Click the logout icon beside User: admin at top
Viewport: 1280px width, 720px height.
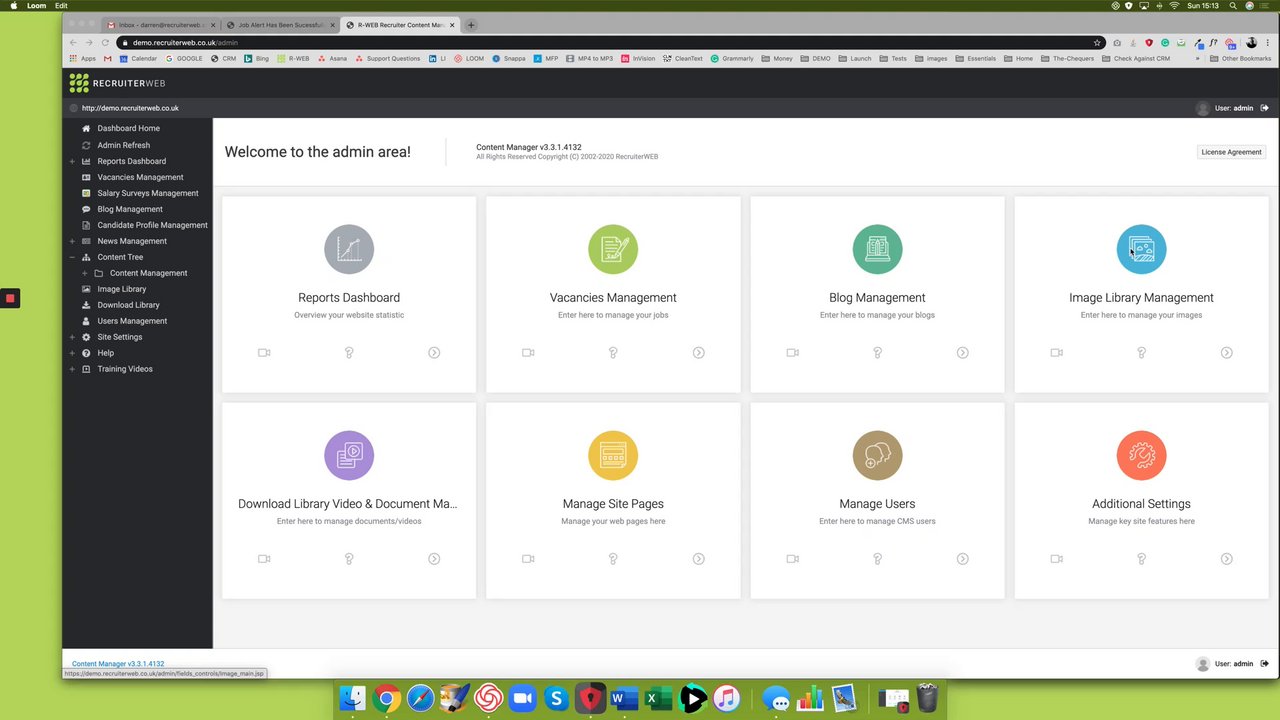click(x=1264, y=108)
